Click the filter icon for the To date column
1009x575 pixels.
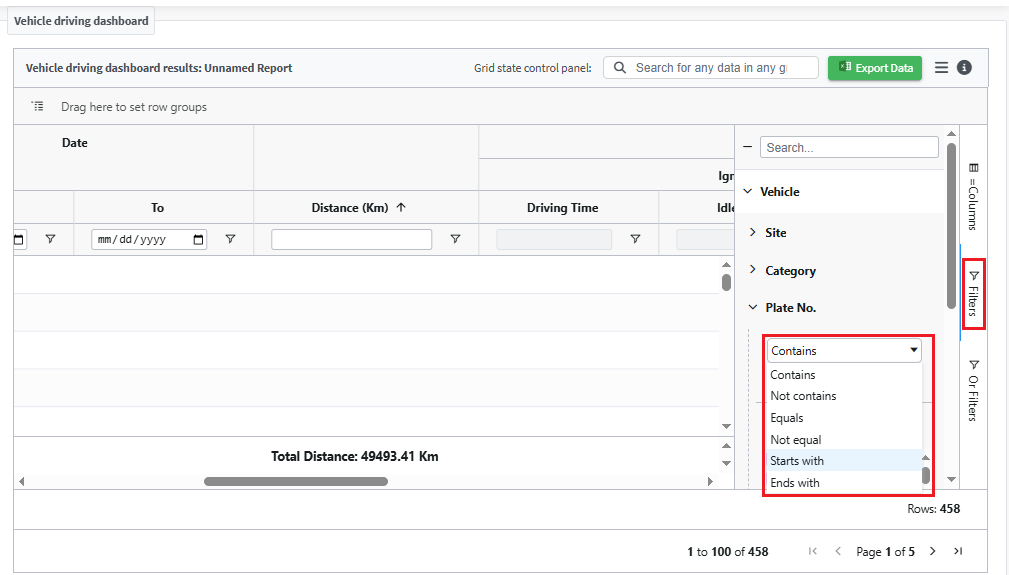tap(230, 240)
